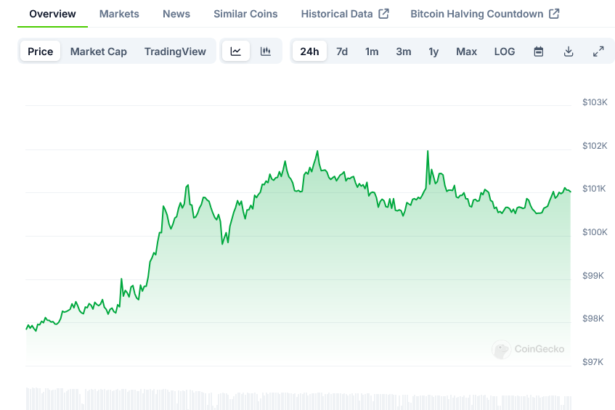Switch to candlestick chart view

point(265,52)
